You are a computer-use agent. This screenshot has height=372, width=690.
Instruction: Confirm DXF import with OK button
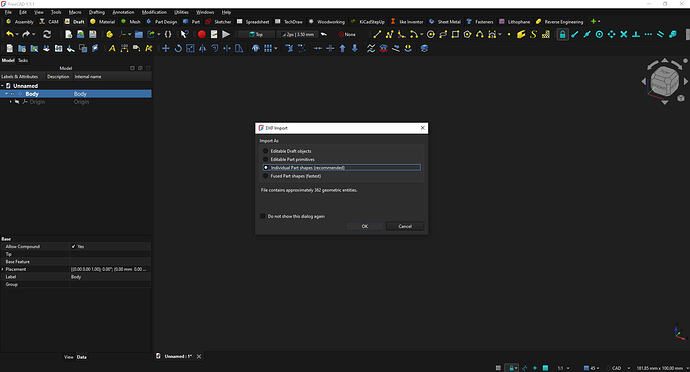[365, 226]
